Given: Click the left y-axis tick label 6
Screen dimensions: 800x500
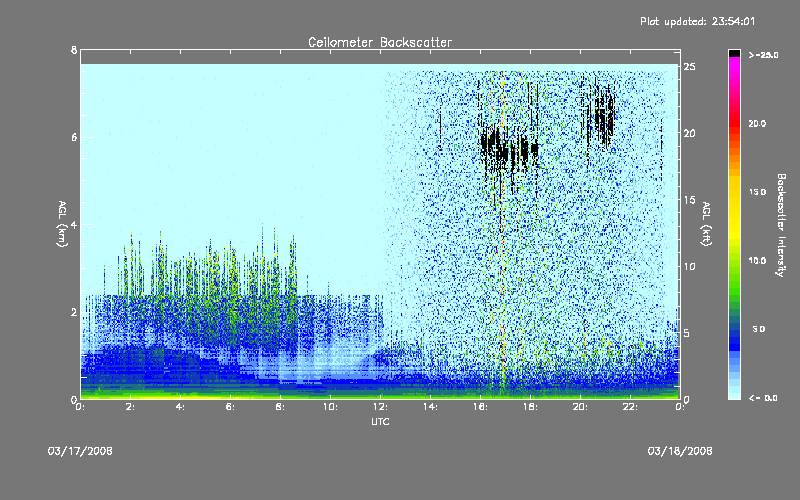Looking at the screenshot, I should click(74, 137).
